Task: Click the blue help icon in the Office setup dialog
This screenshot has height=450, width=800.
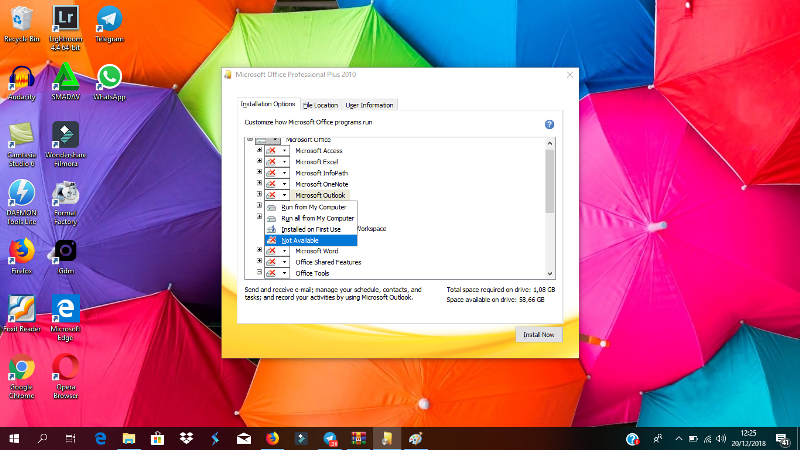Action: [x=549, y=124]
